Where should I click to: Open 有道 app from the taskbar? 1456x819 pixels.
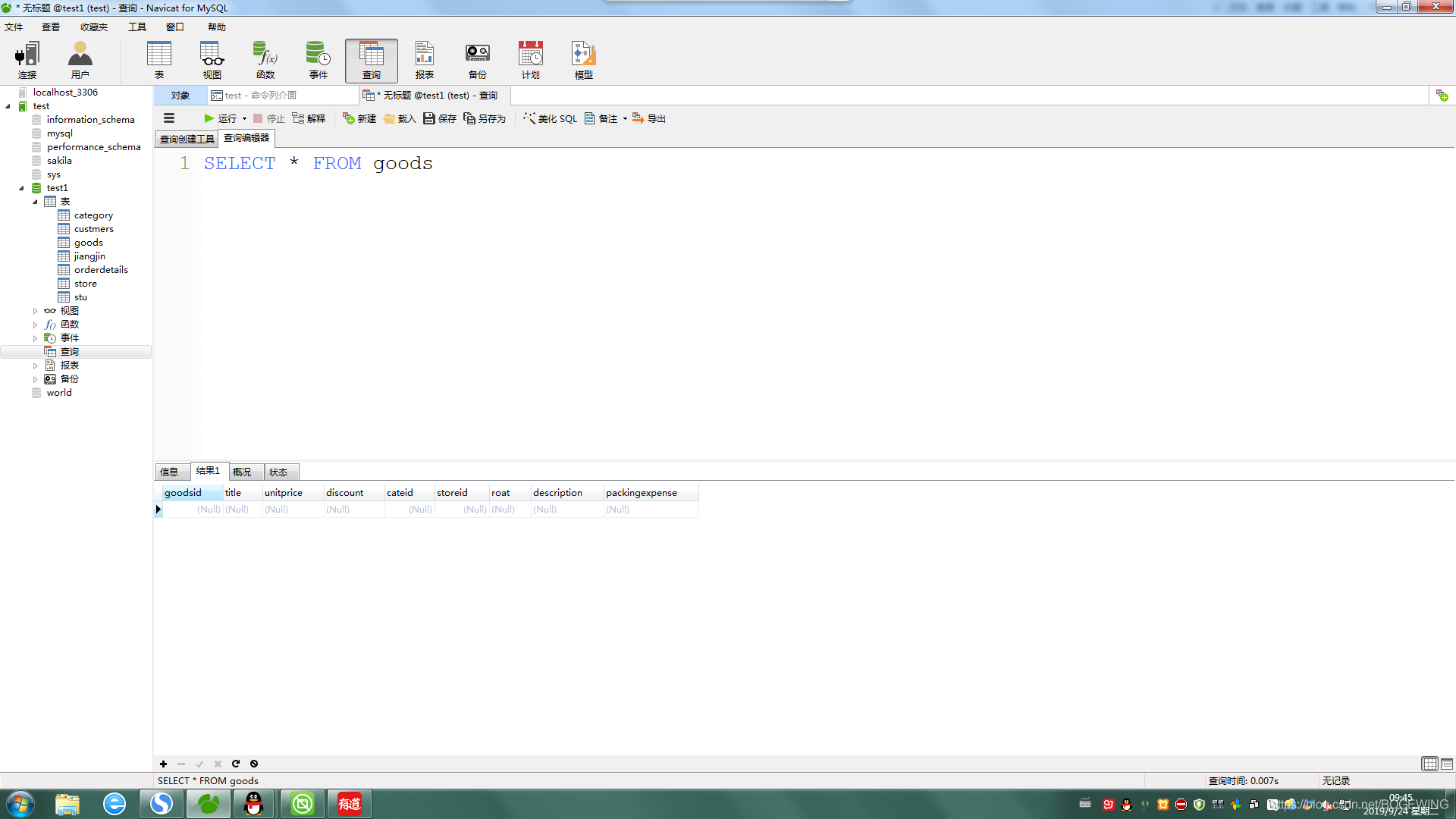click(x=350, y=804)
